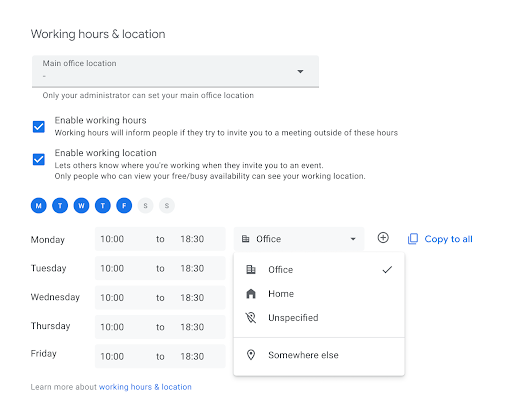Edit Wednesday end time 18:30
Image resolution: width=512 pixels, height=396 pixels.
[192, 298]
